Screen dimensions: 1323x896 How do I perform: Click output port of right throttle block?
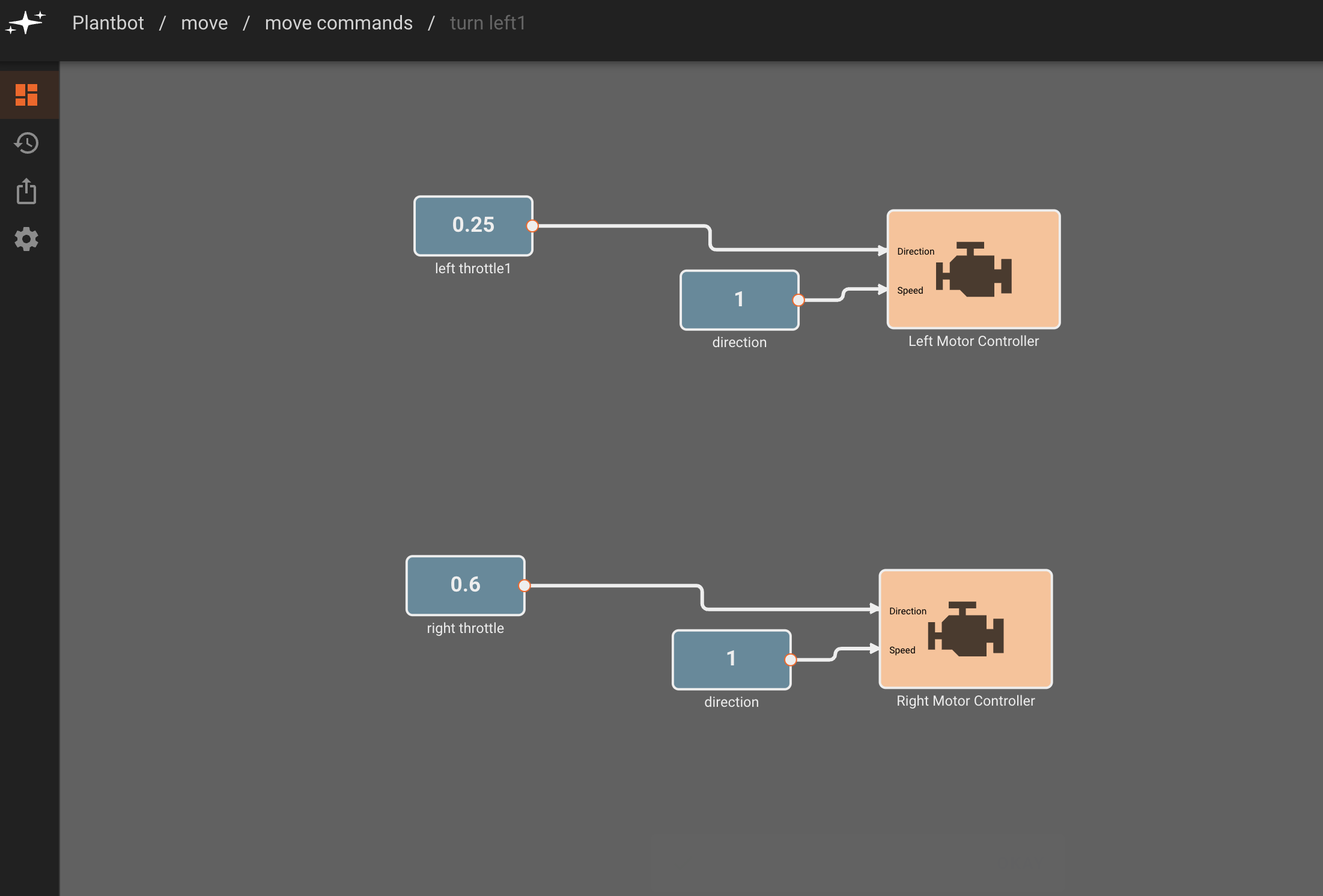pyautogui.click(x=525, y=586)
